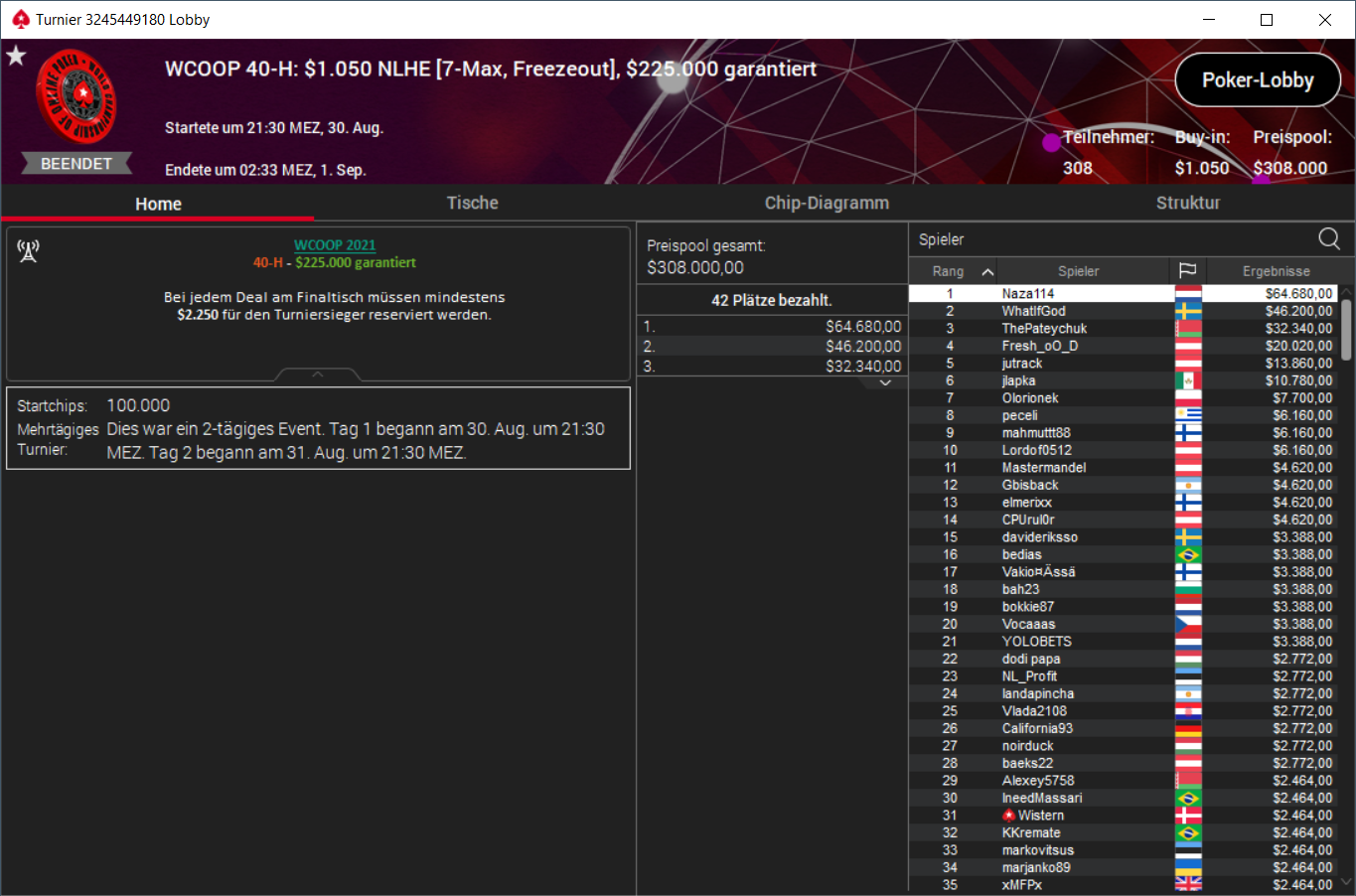The image size is (1356, 896).
Task: Click the down arrow of player list scrollbar
Action: (1346, 881)
